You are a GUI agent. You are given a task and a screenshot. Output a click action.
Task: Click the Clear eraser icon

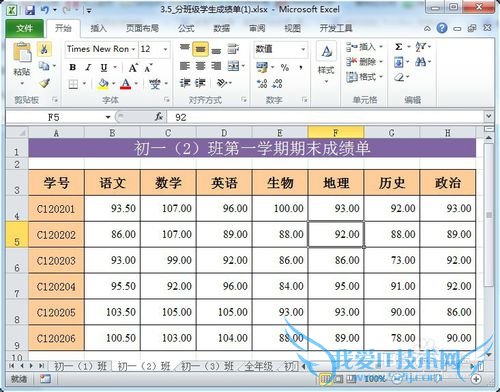[x=399, y=77]
